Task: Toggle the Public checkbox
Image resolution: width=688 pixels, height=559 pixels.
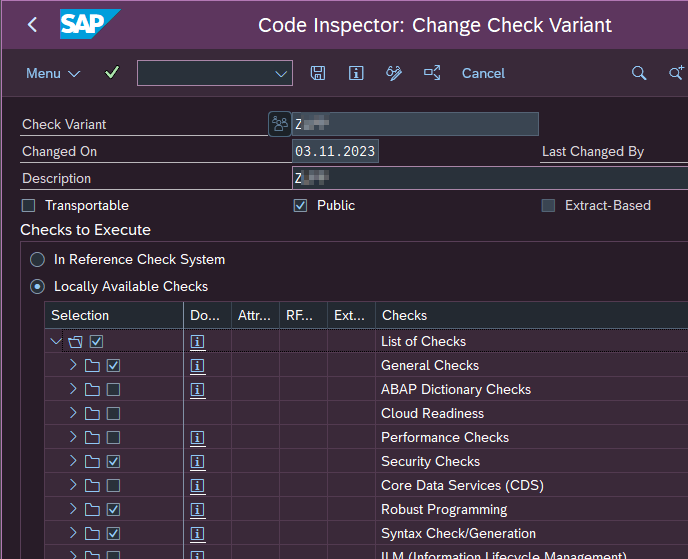Action: tap(300, 205)
